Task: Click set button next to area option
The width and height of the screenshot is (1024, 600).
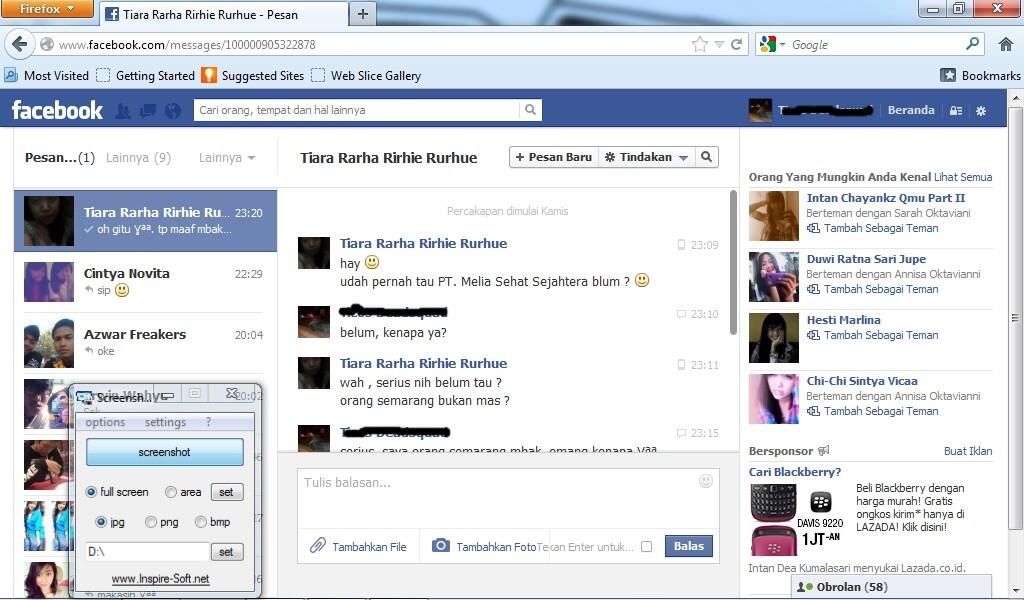Action: coord(227,492)
